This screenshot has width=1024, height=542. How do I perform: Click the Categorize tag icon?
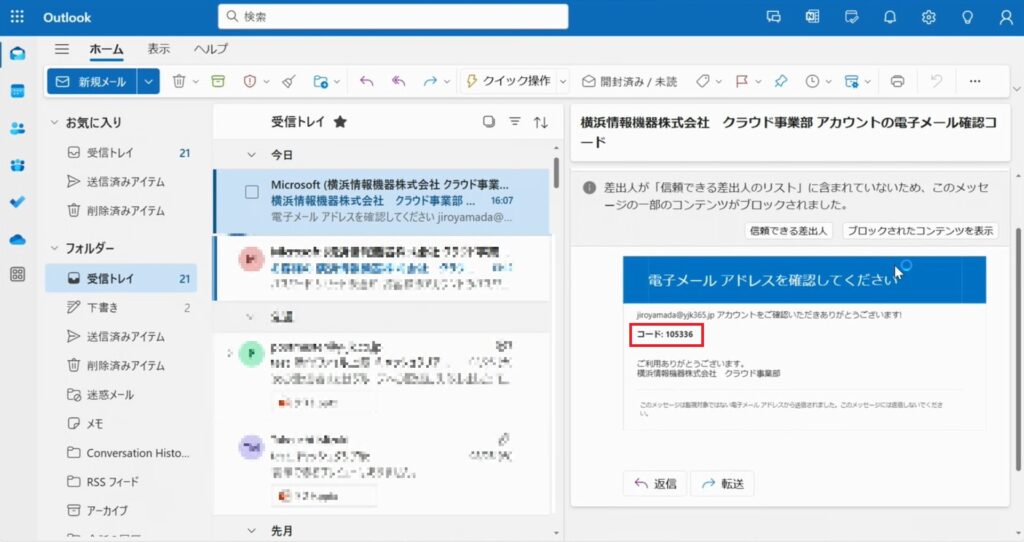click(703, 82)
